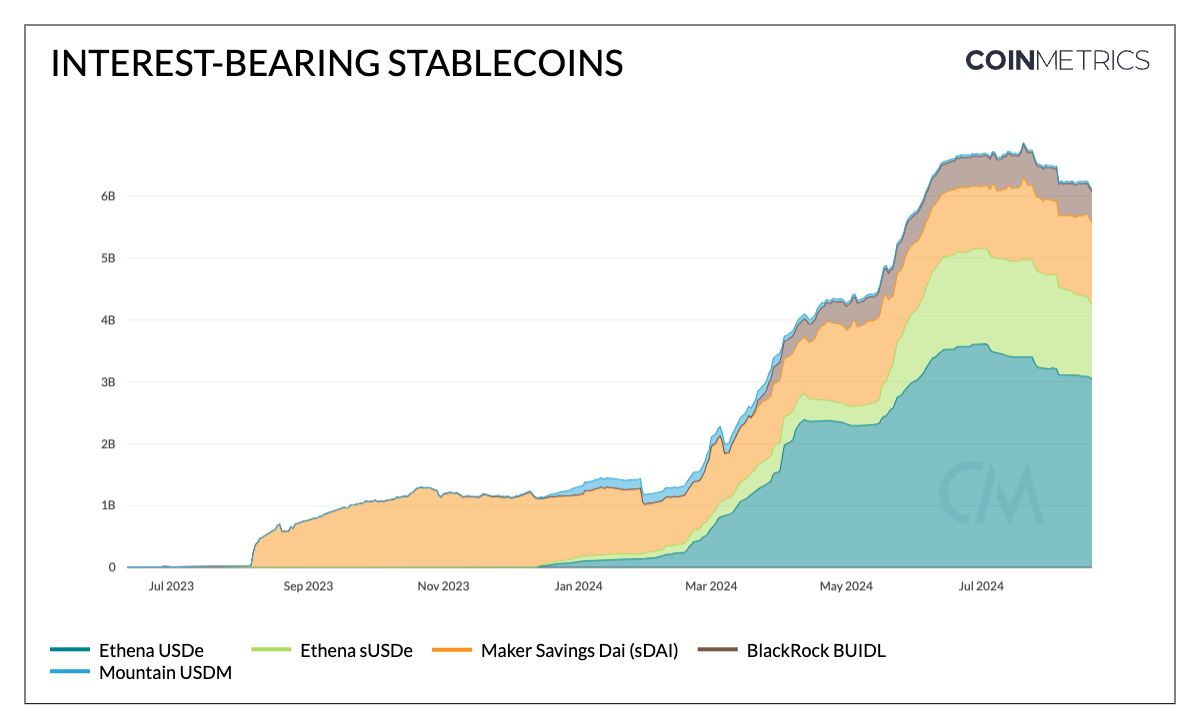Click the Mar 2024 x-axis label

click(x=711, y=586)
